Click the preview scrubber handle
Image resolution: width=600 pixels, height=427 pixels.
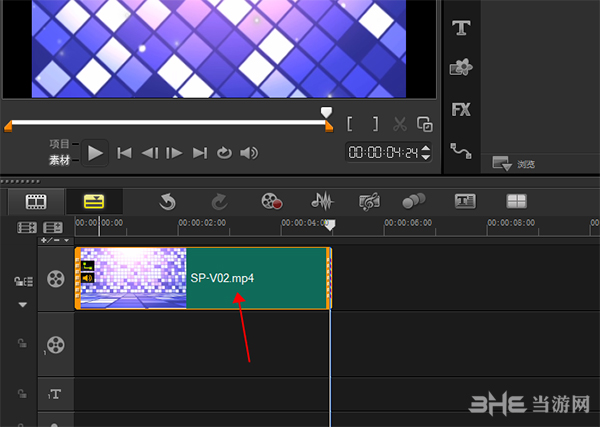coord(326,112)
